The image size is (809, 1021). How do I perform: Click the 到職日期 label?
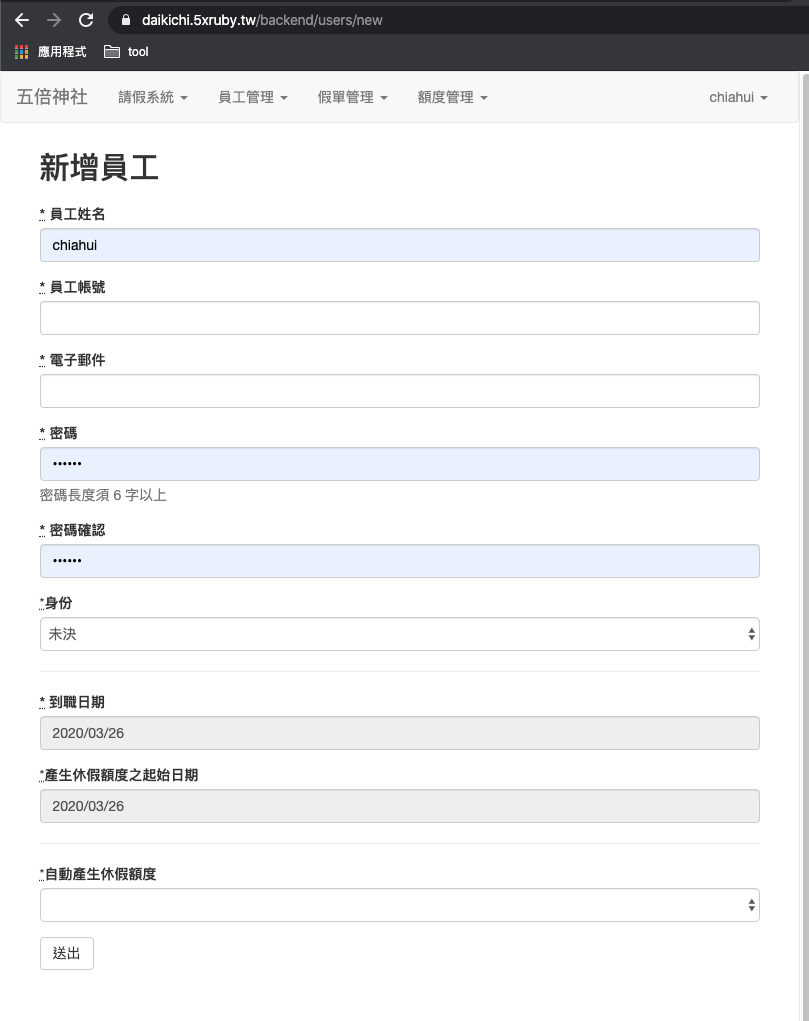coord(72,702)
